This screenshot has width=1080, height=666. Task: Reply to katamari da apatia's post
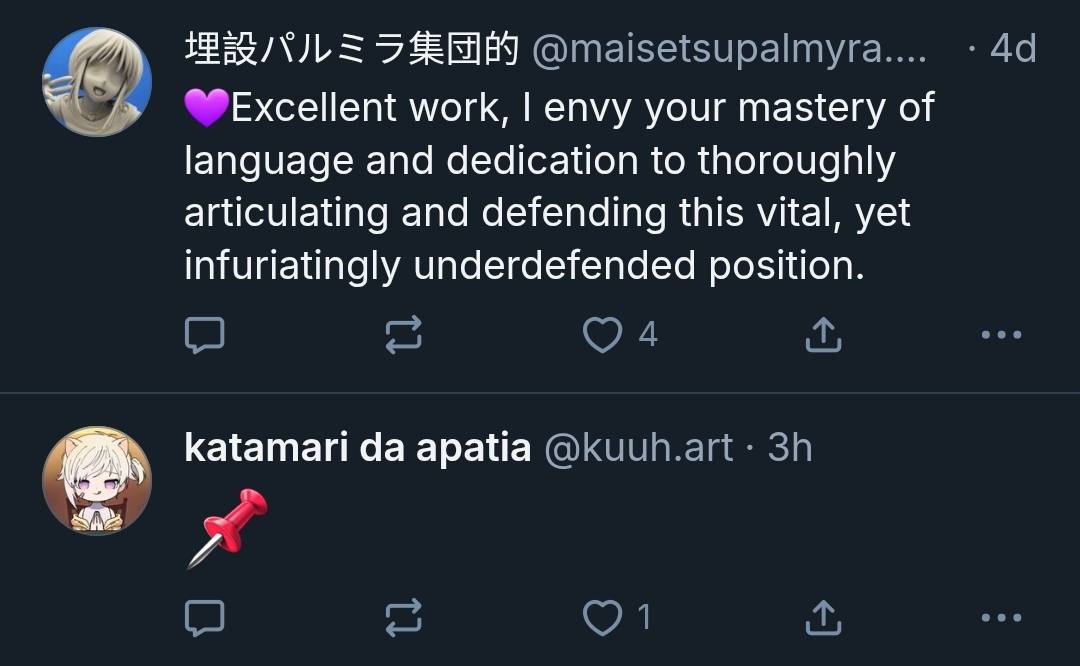(205, 618)
